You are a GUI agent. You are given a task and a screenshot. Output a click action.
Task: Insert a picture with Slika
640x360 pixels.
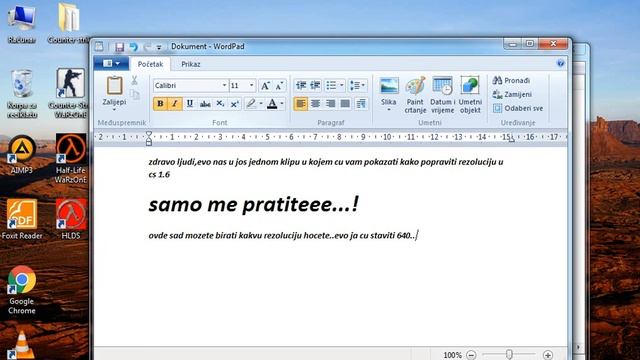pyautogui.click(x=389, y=94)
